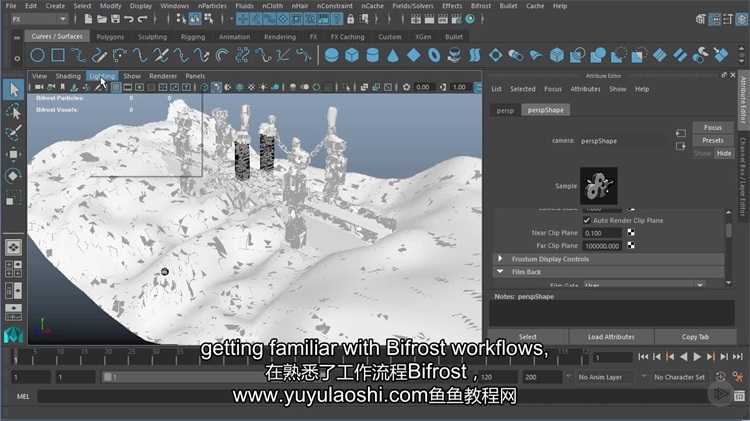The width and height of the screenshot is (750, 421).
Task: Pick the Rotate tool in toolbox
Action: tap(13, 176)
